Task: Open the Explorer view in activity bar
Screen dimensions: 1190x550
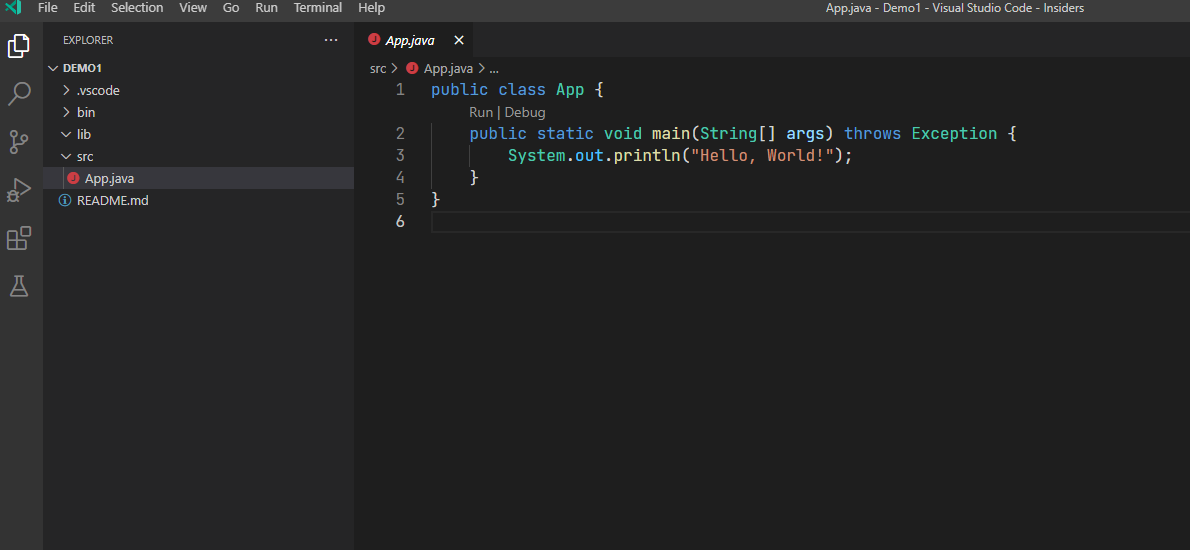Action: pos(19,46)
